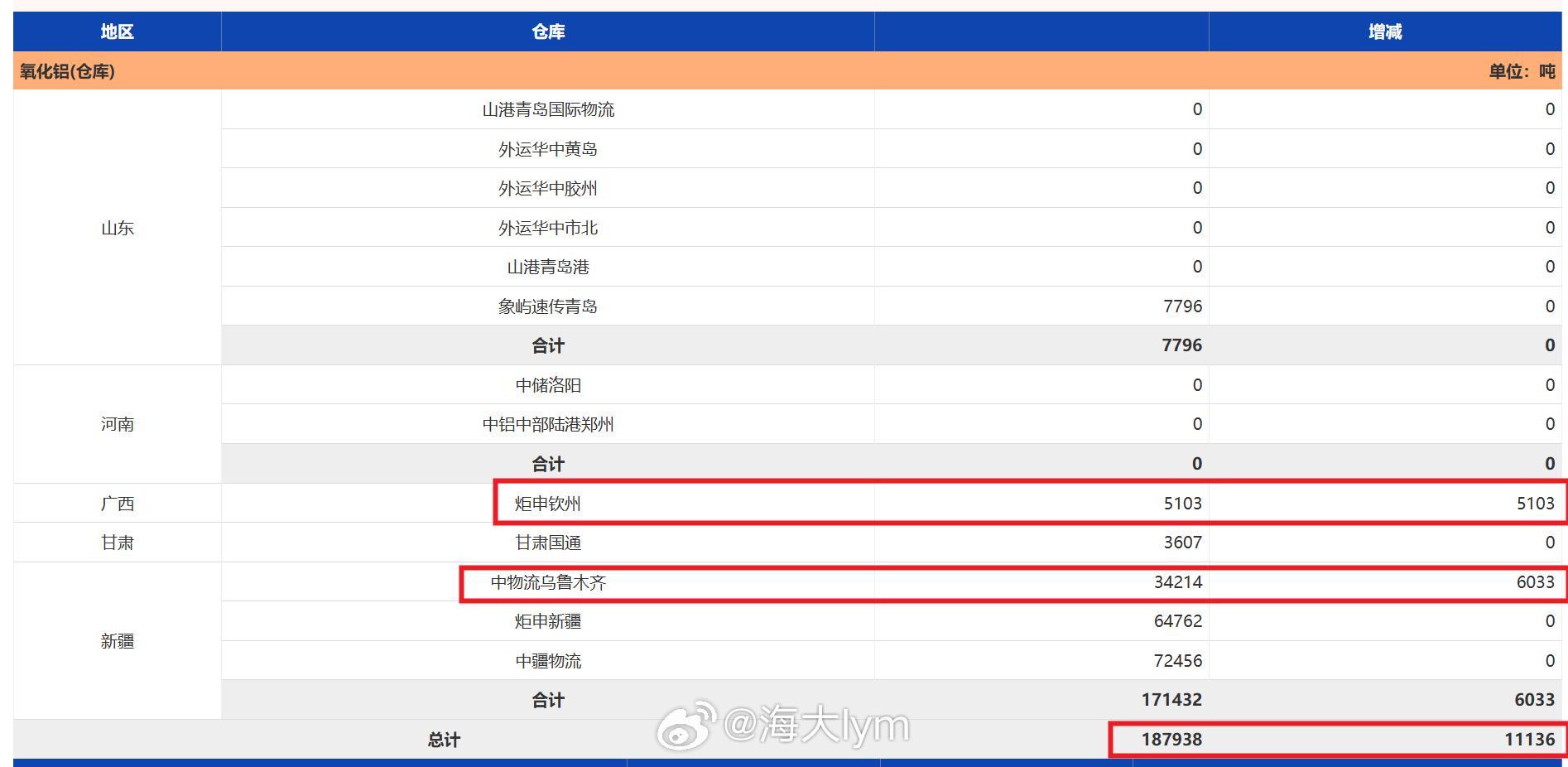
Task: Select the 新疆 region cell
Action: [x=115, y=640]
